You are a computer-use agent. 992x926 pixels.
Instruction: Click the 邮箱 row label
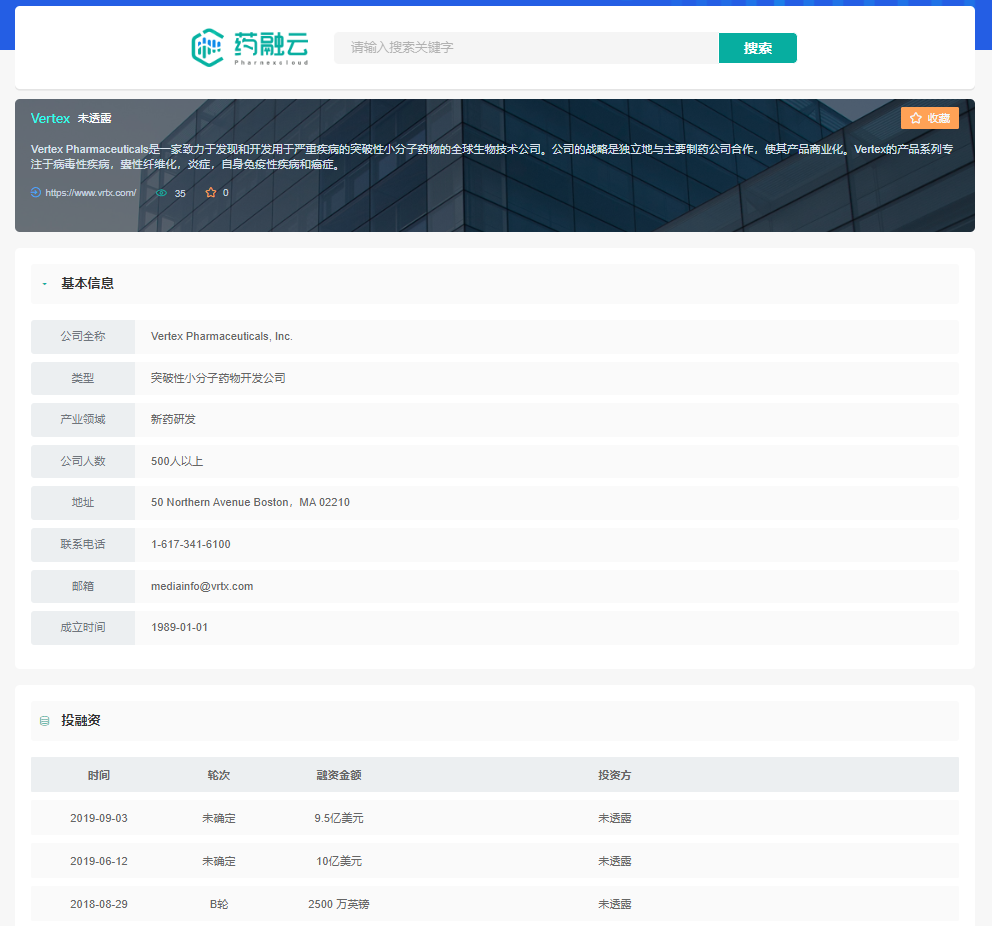pos(83,586)
